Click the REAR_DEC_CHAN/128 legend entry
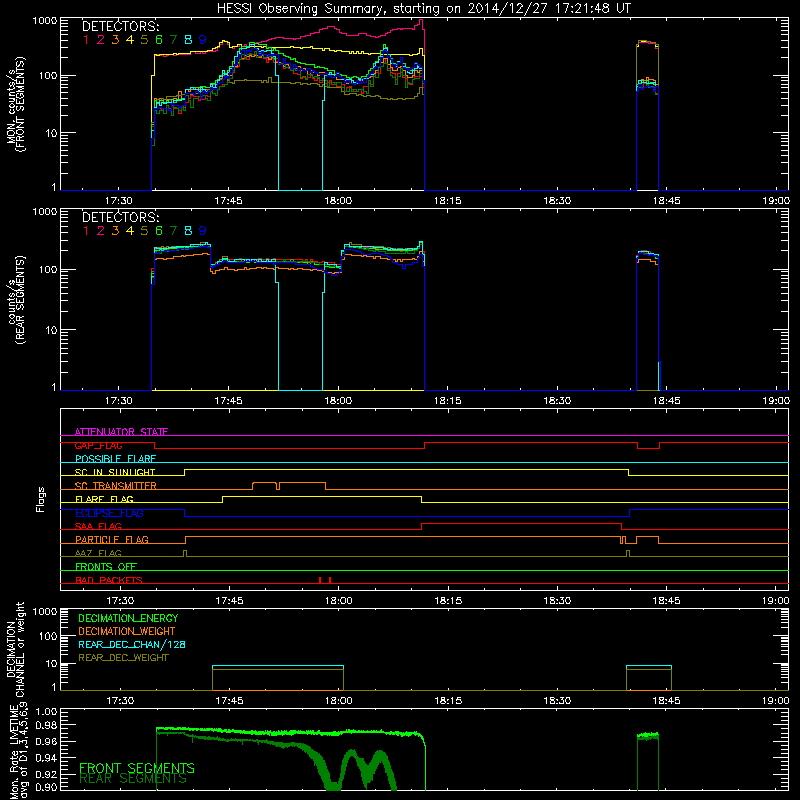Viewport: 800px width, 800px height. 132,644
